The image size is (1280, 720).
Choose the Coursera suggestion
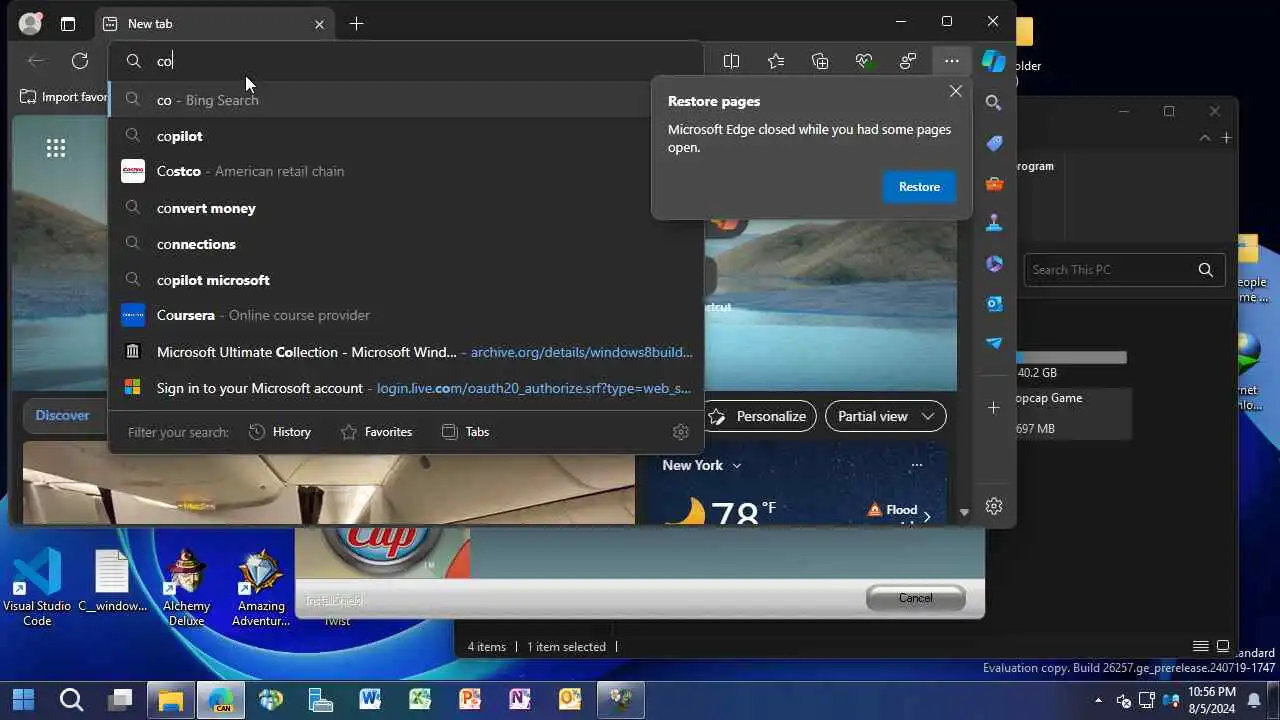point(406,315)
